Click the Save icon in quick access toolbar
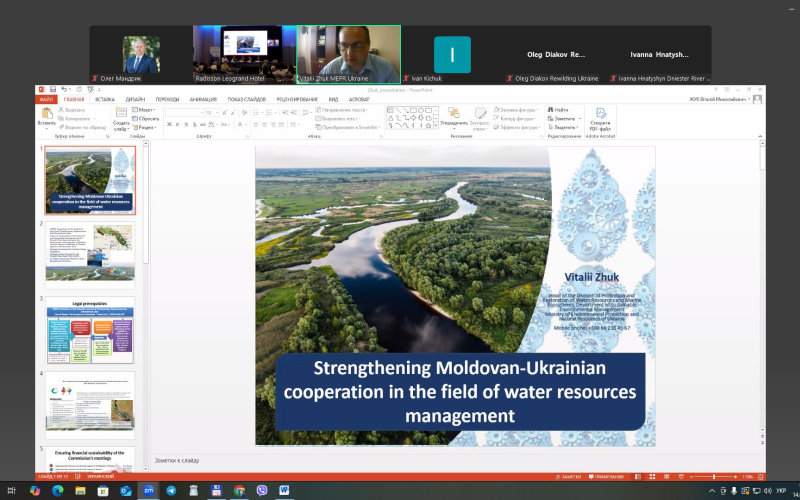The width and height of the screenshot is (800, 500). click(53, 89)
